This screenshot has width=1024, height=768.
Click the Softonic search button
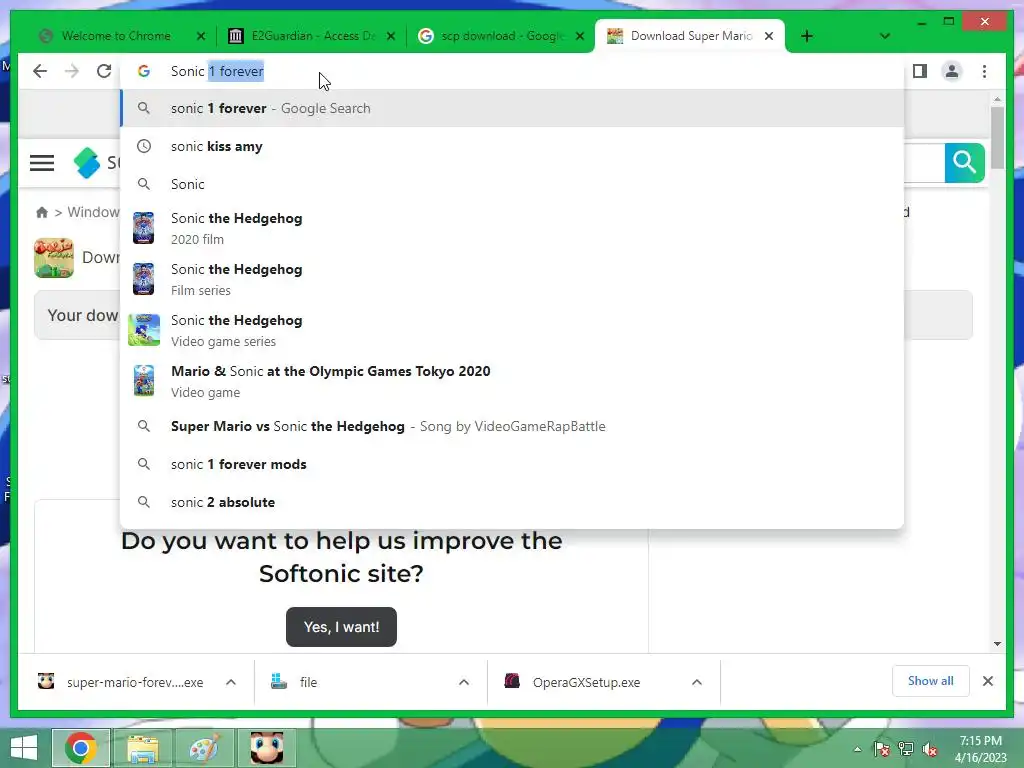click(965, 163)
